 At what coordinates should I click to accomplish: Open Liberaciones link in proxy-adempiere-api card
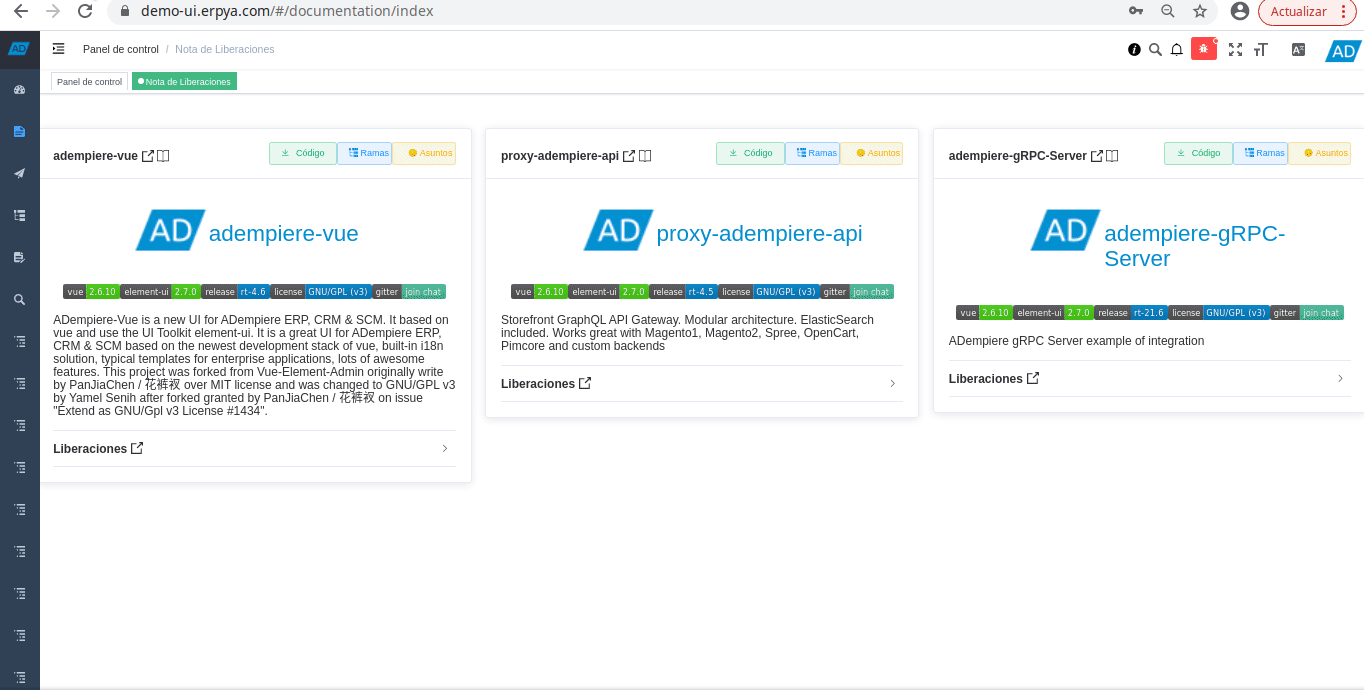[x=546, y=384]
